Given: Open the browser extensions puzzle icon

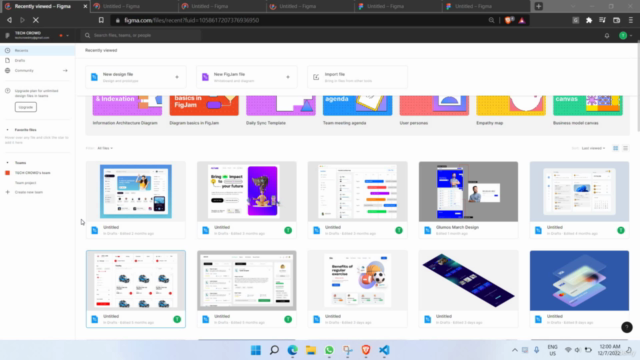Looking at the screenshot, I should pyautogui.click(x=589, y=20).
